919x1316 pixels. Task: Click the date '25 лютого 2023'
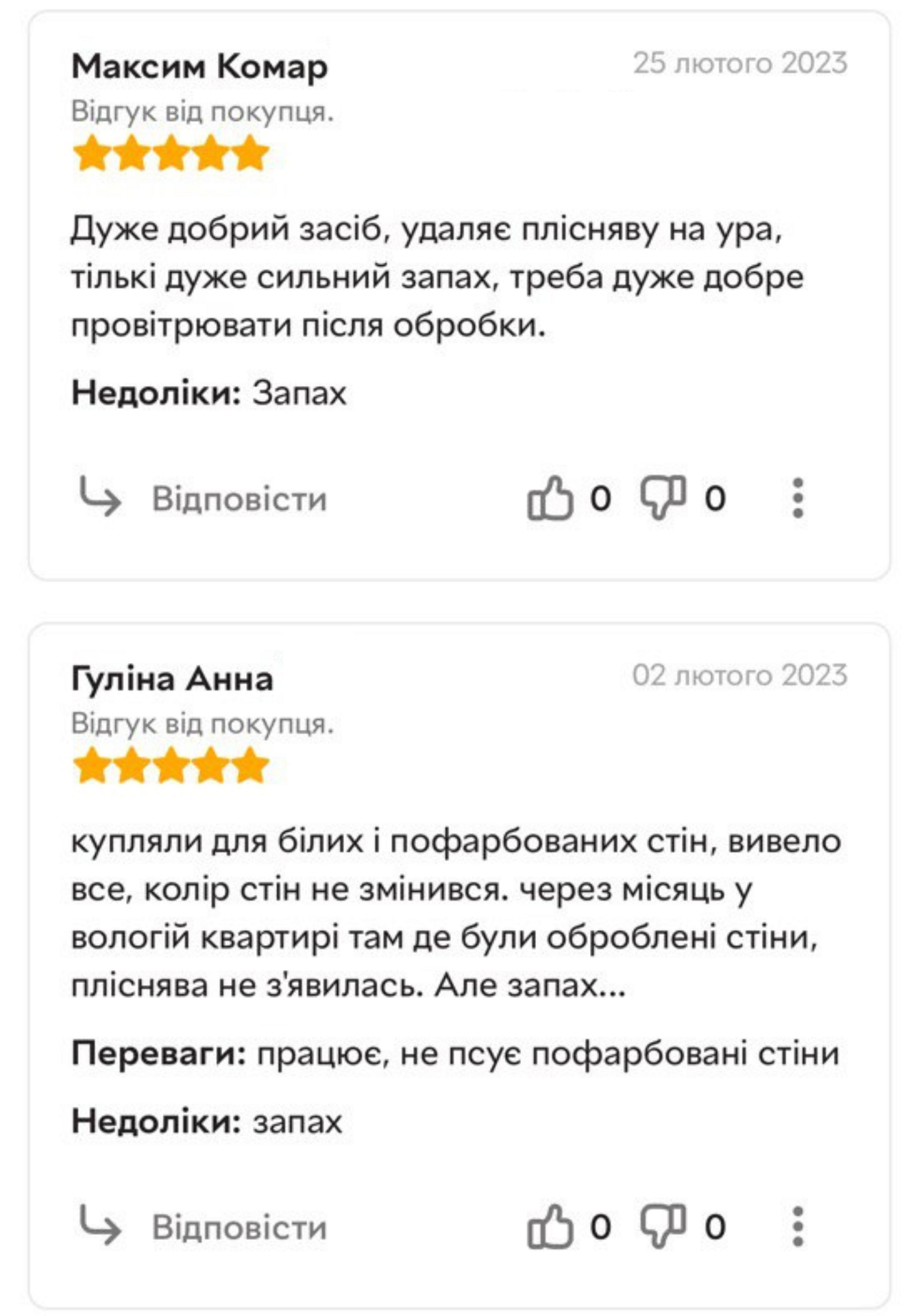click(x=739, y=63)
